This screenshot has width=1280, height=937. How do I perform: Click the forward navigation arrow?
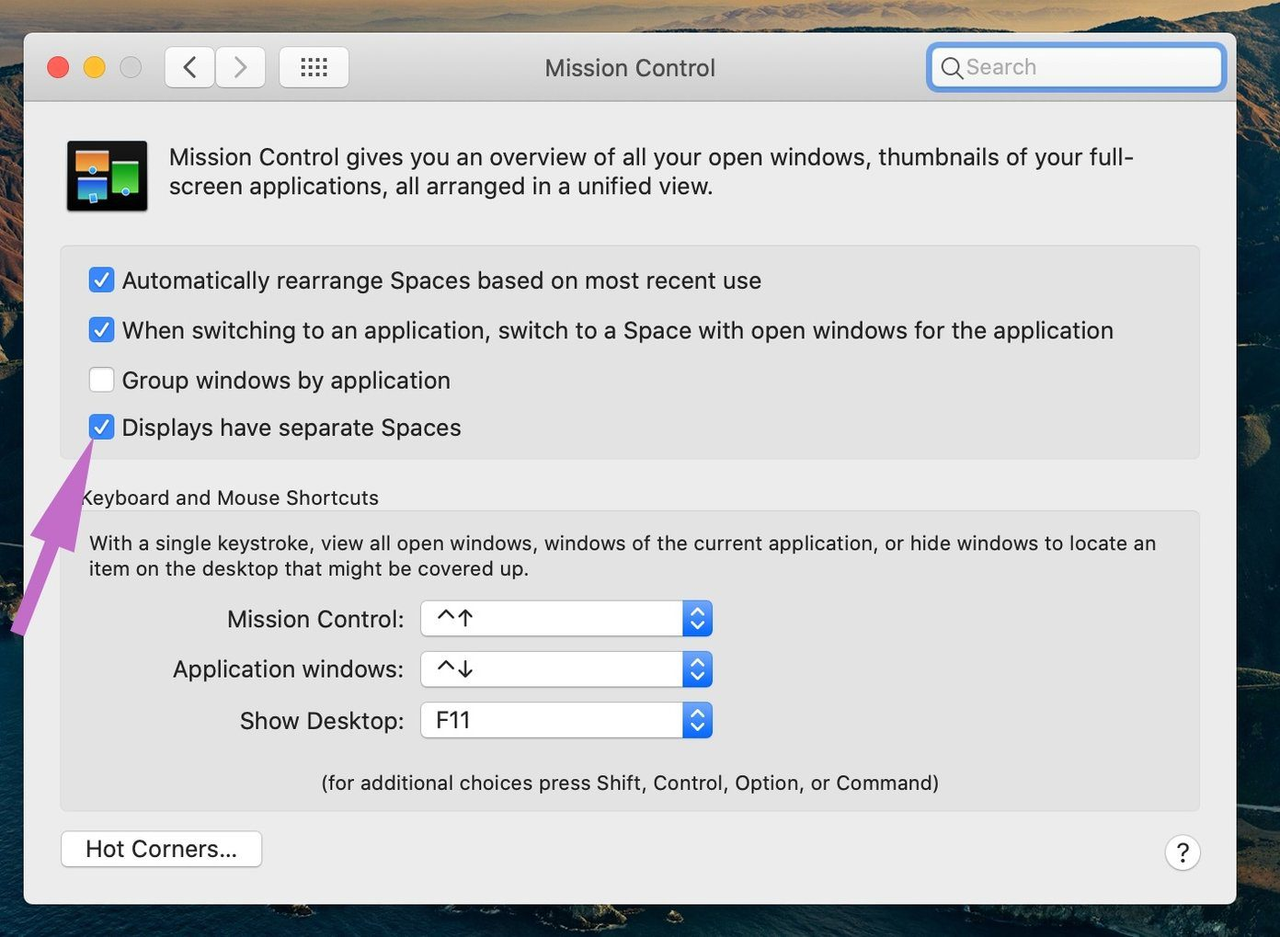240,67
